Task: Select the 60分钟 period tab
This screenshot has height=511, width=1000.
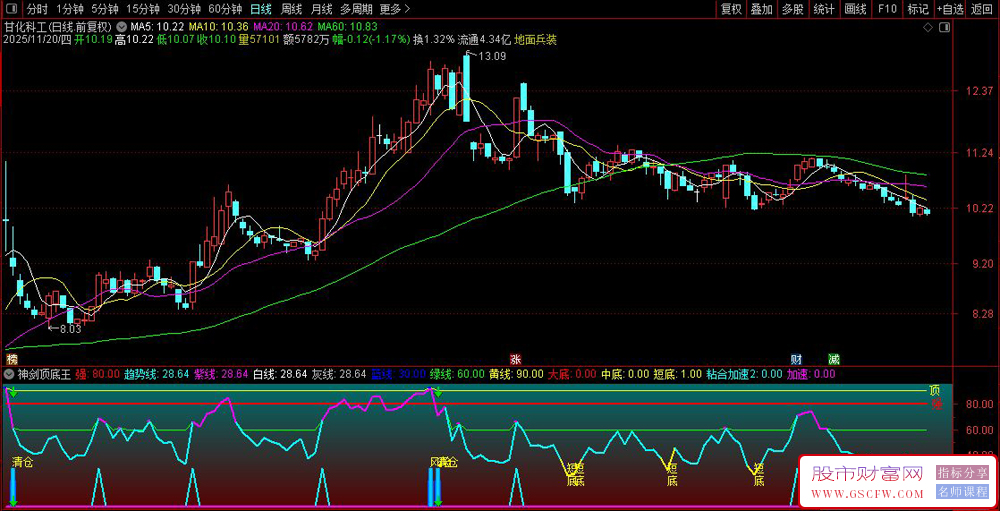Action: pyautogui.click(x=225, y=9)
